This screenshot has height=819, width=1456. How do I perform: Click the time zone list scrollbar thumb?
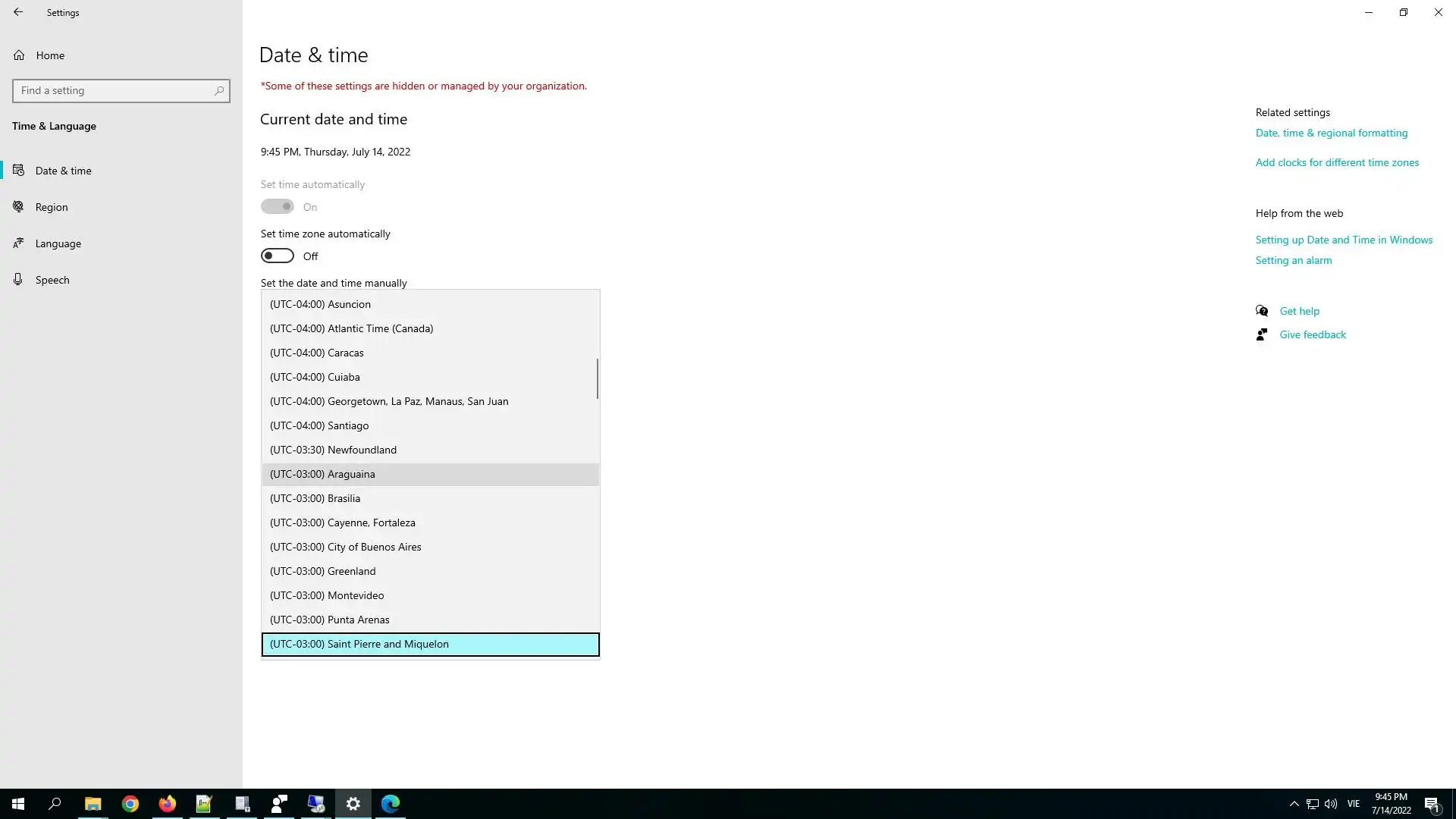(x=597, y=378)
